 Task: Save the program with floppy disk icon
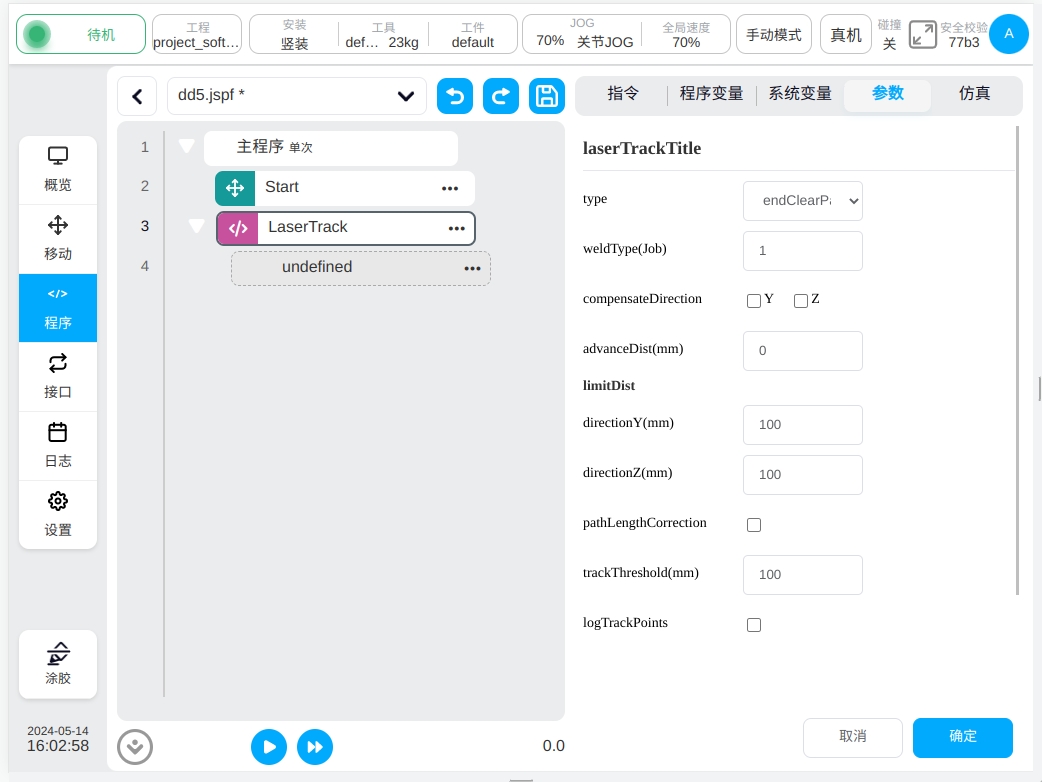tap(546, 96)
